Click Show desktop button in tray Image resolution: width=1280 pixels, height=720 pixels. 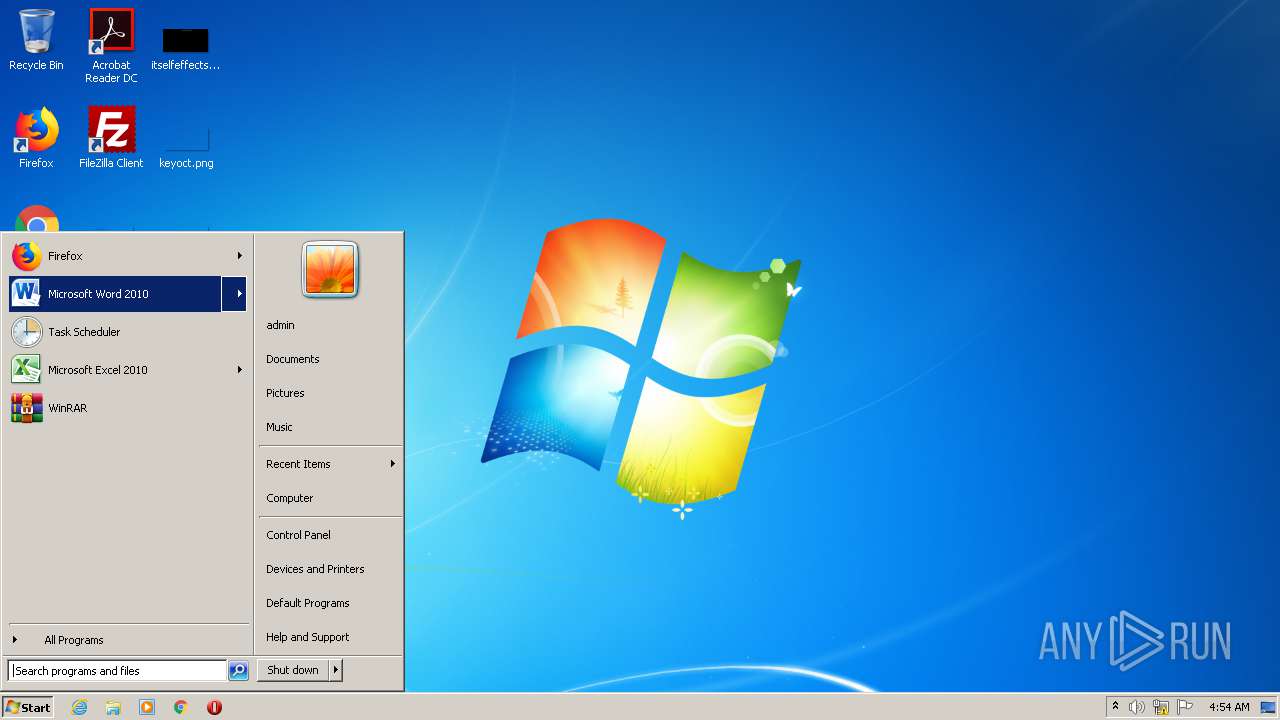(1268, 707)
